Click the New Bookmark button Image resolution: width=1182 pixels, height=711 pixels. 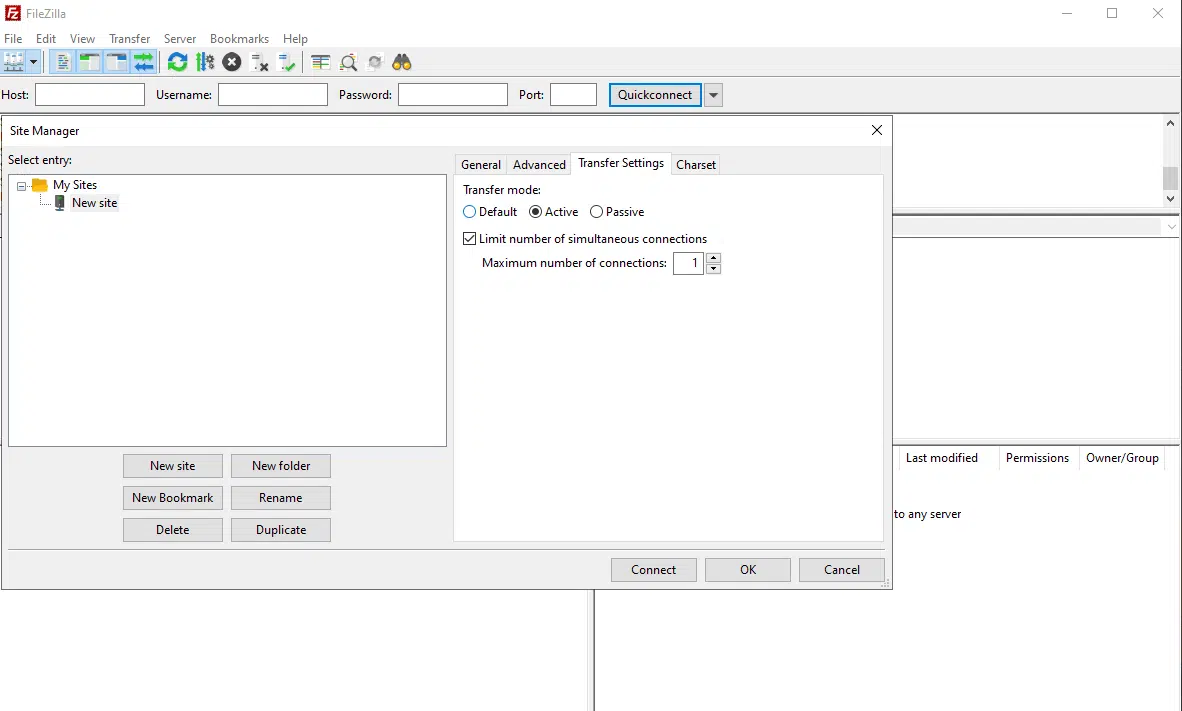pyautogui.click(x=173, y=498)
